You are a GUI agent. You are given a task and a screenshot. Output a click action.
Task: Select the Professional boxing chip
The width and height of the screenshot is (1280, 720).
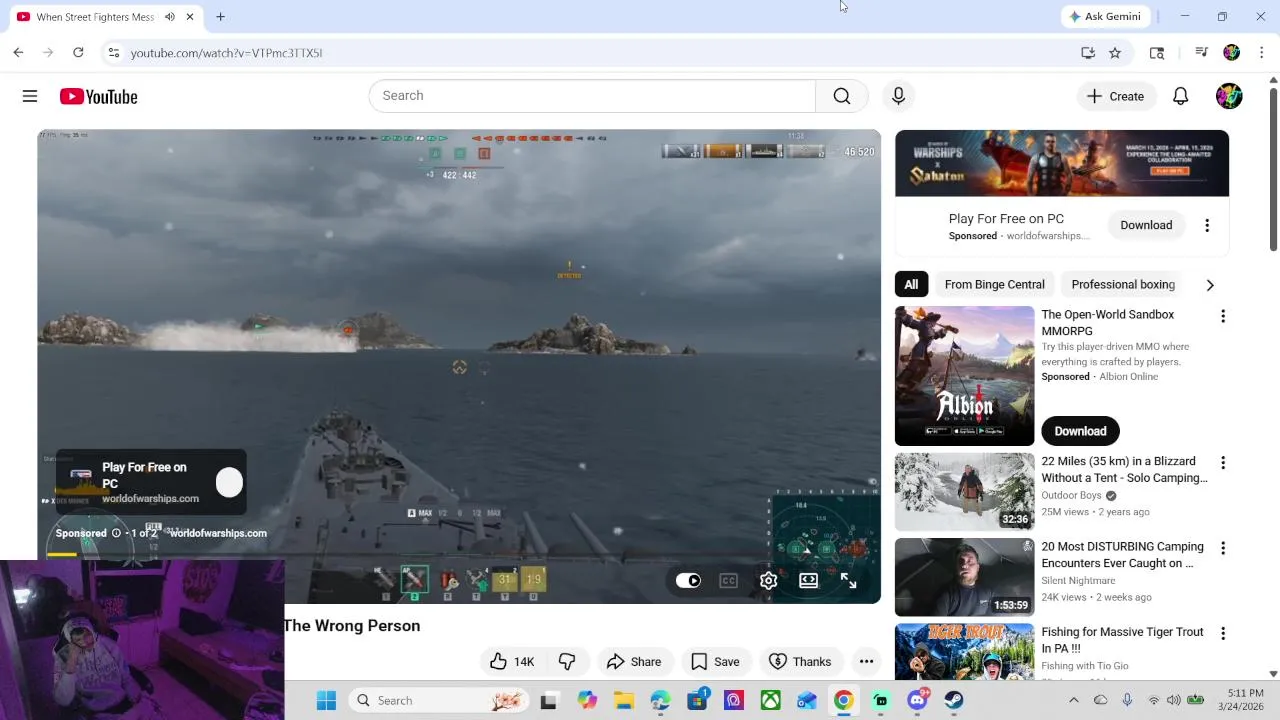tap(1123, 284)
